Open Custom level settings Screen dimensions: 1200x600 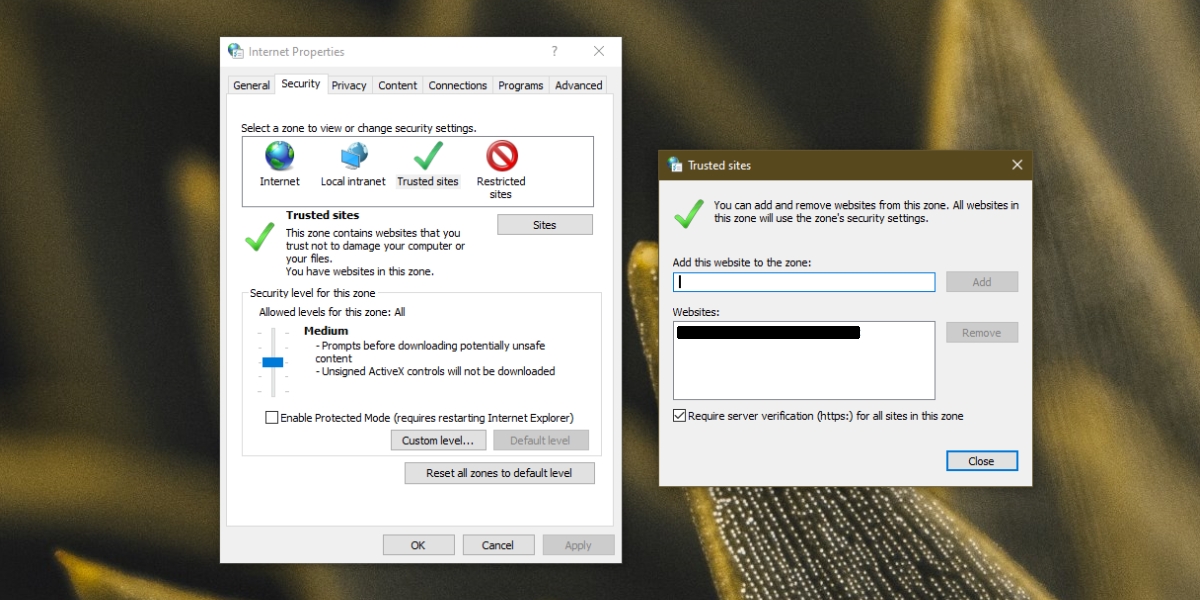click(x=439, y=440)
